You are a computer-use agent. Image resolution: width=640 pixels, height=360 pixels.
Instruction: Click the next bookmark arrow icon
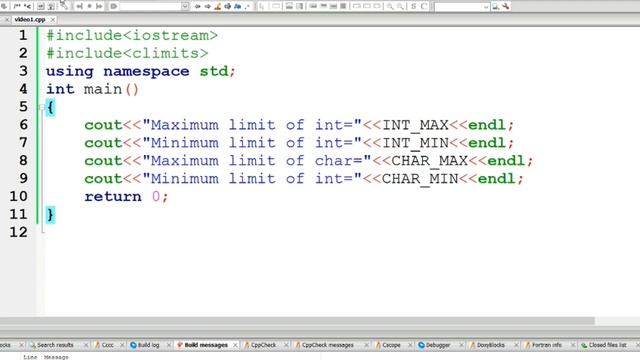pyautogui.click(x=99, y=6)
